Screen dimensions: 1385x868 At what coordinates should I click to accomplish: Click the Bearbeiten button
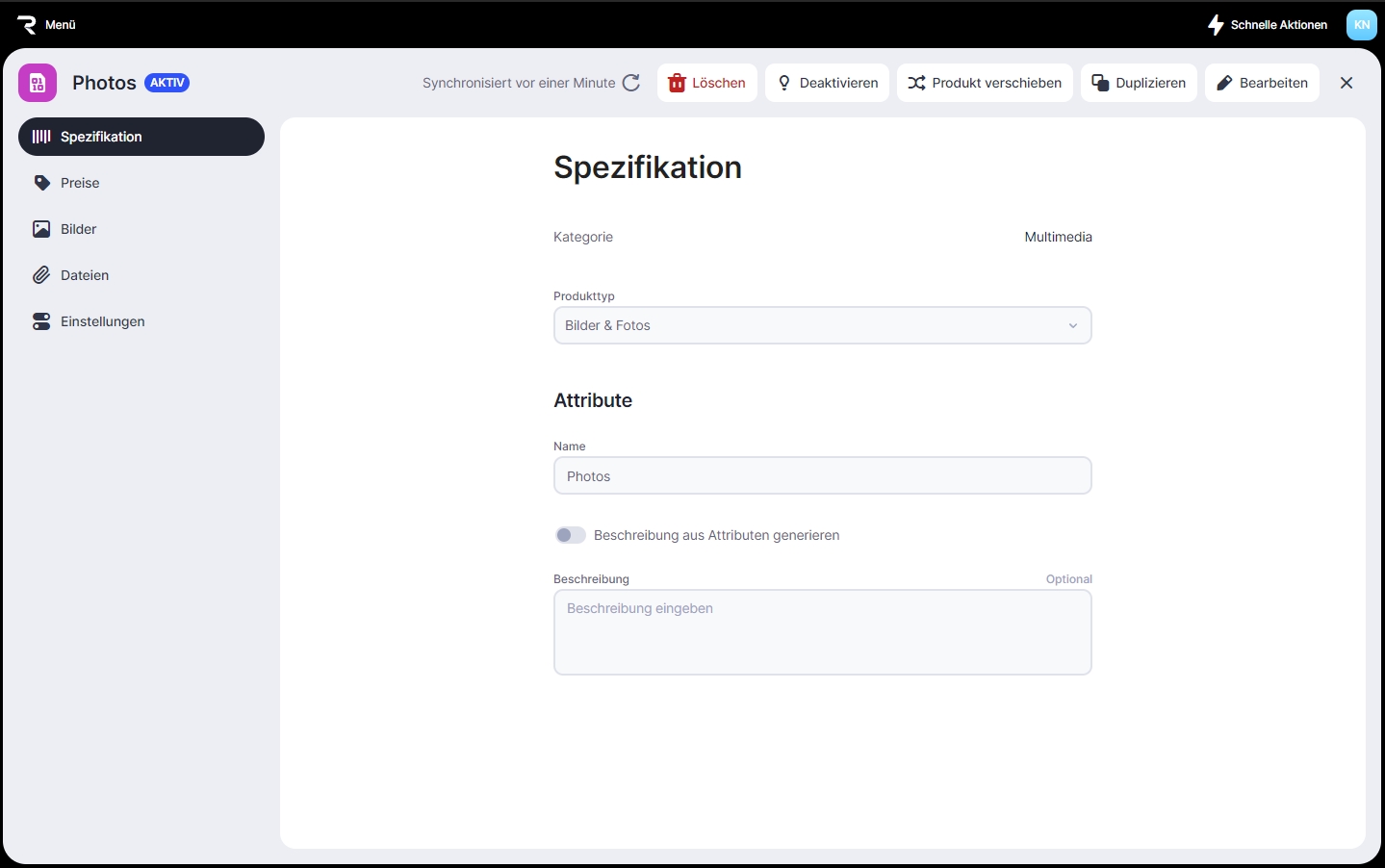coord(1262,83)
